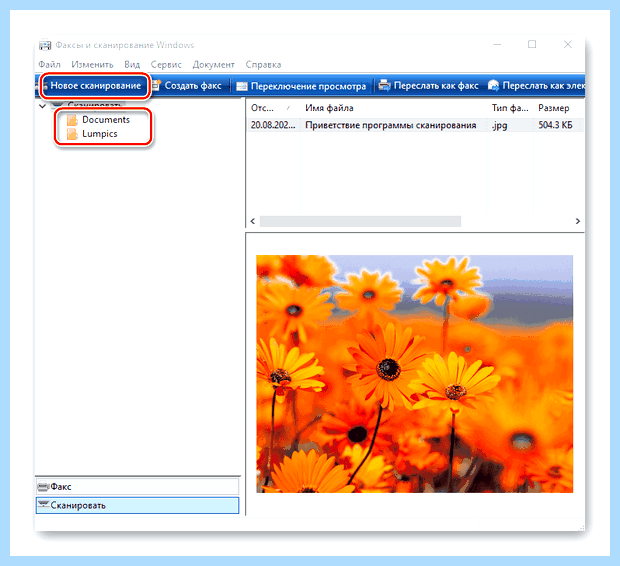Click the scanner icon beside Сканировать

click(43, 505)
